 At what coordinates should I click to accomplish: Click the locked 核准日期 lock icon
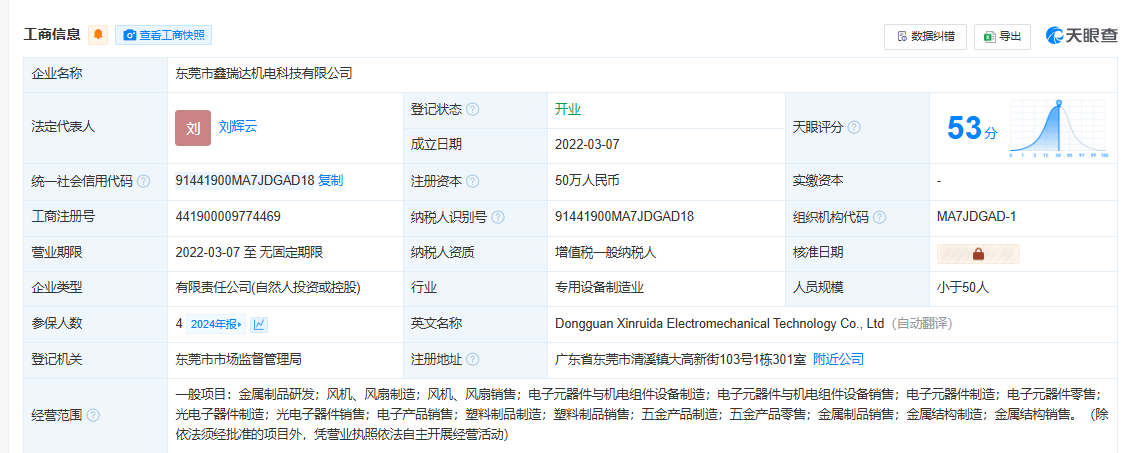978,254
